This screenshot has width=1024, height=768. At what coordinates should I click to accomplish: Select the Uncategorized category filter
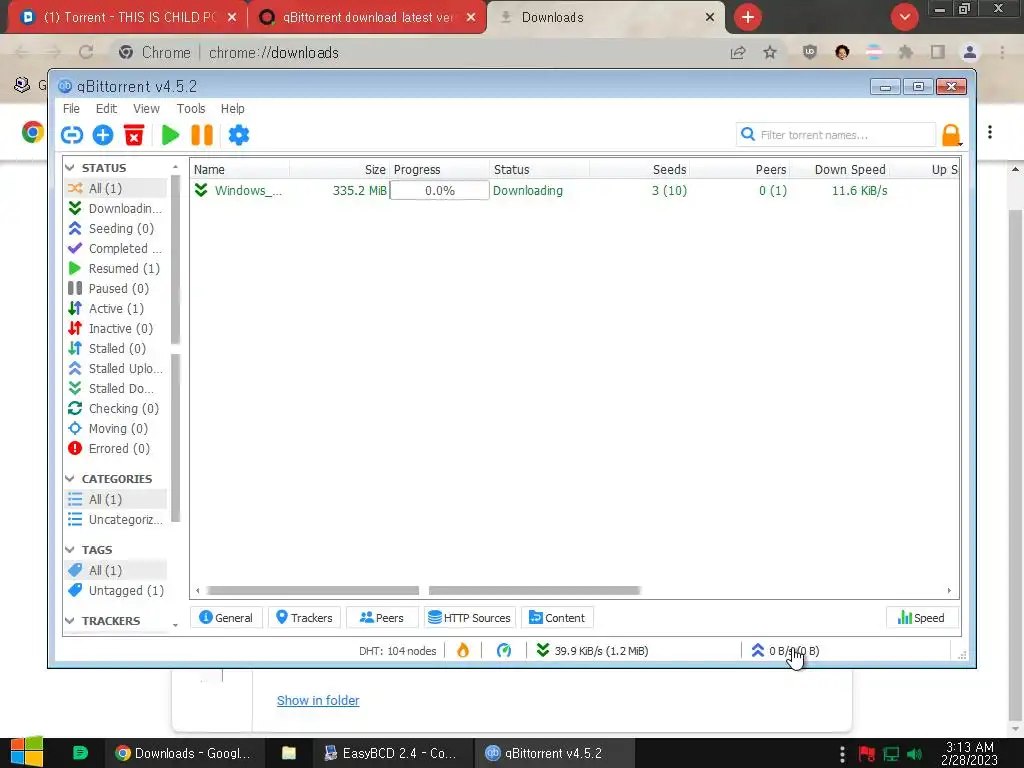(x=116, y=520)
